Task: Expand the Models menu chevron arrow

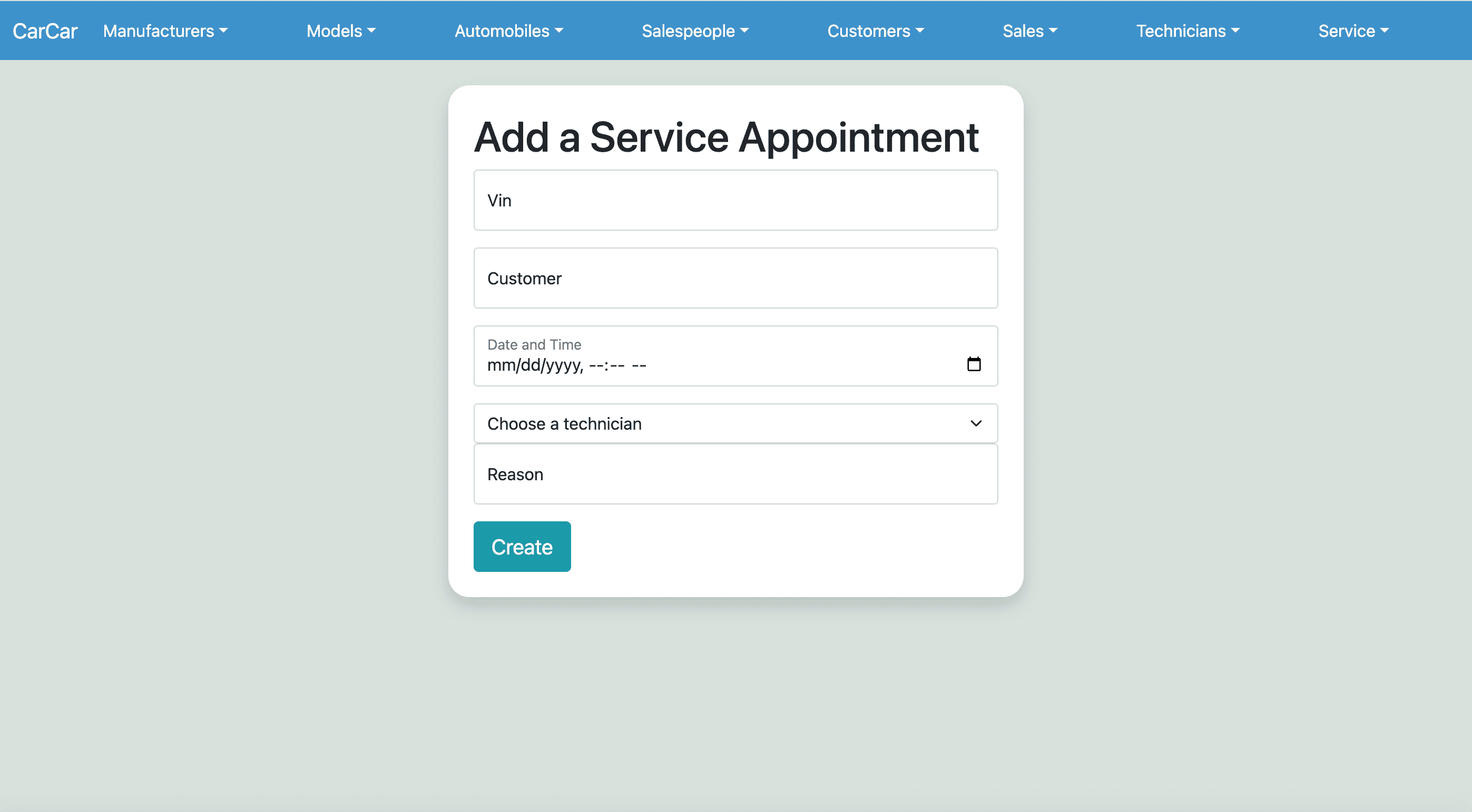Action: [373, 31]
